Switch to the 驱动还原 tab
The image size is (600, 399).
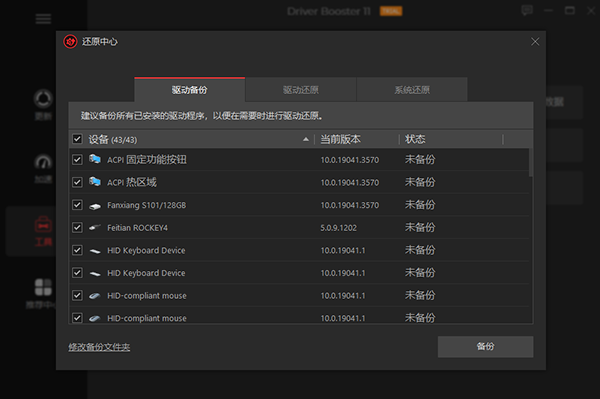[301, 90]
